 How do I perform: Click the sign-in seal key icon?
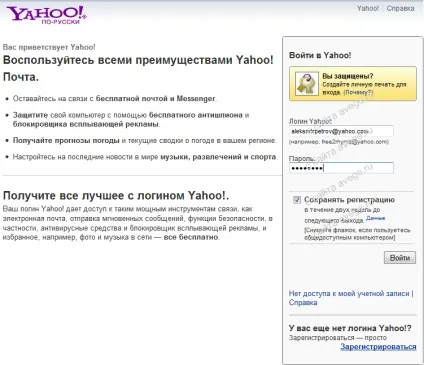(x=307, y=84)
